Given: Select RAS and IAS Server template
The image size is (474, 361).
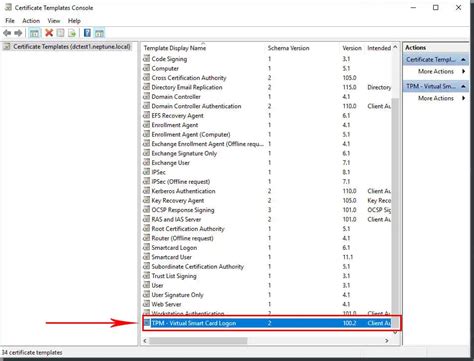Looking at the screenshot, I should coord(176,219).
